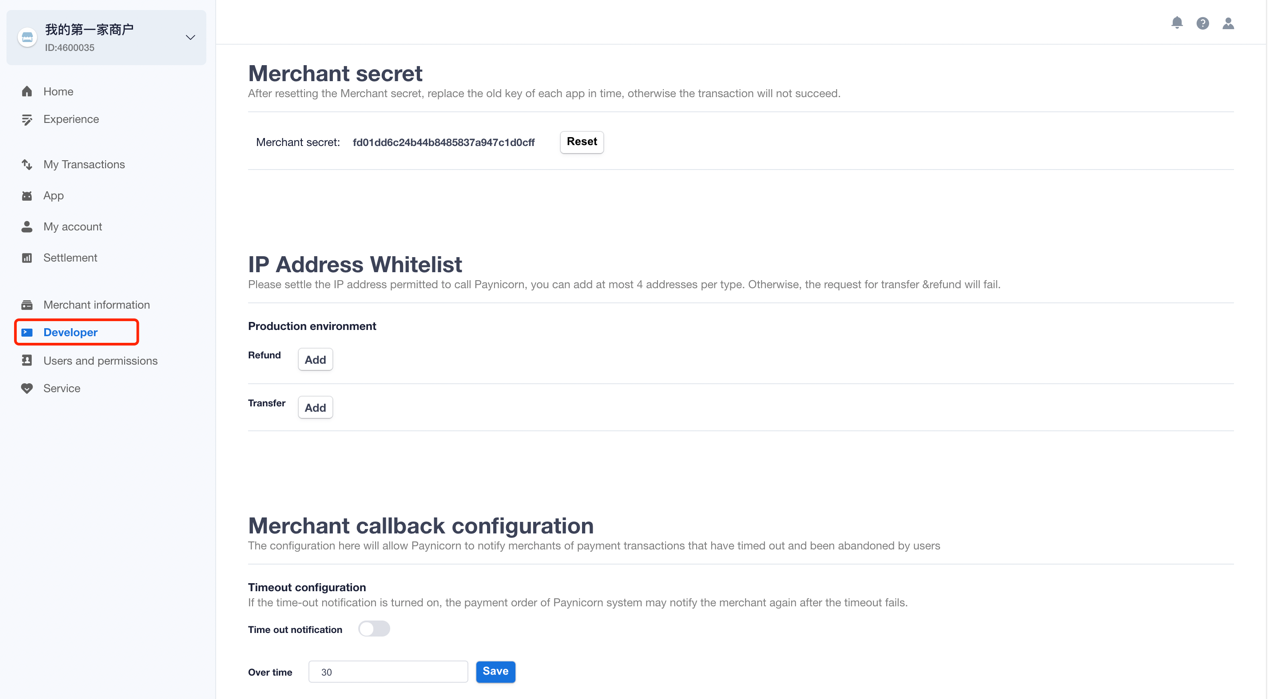The height and width of the screenshot is (699, 1268).
Task: Save the Over time setting
Action: [495, 672]
